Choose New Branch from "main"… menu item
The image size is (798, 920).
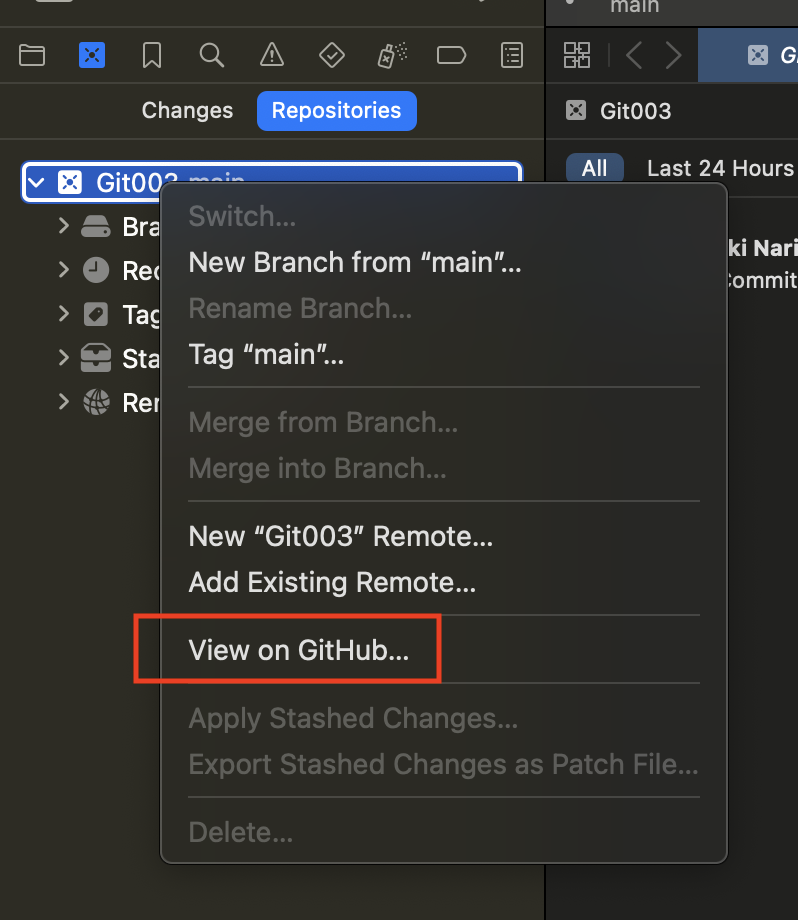(x=444, y=262)
